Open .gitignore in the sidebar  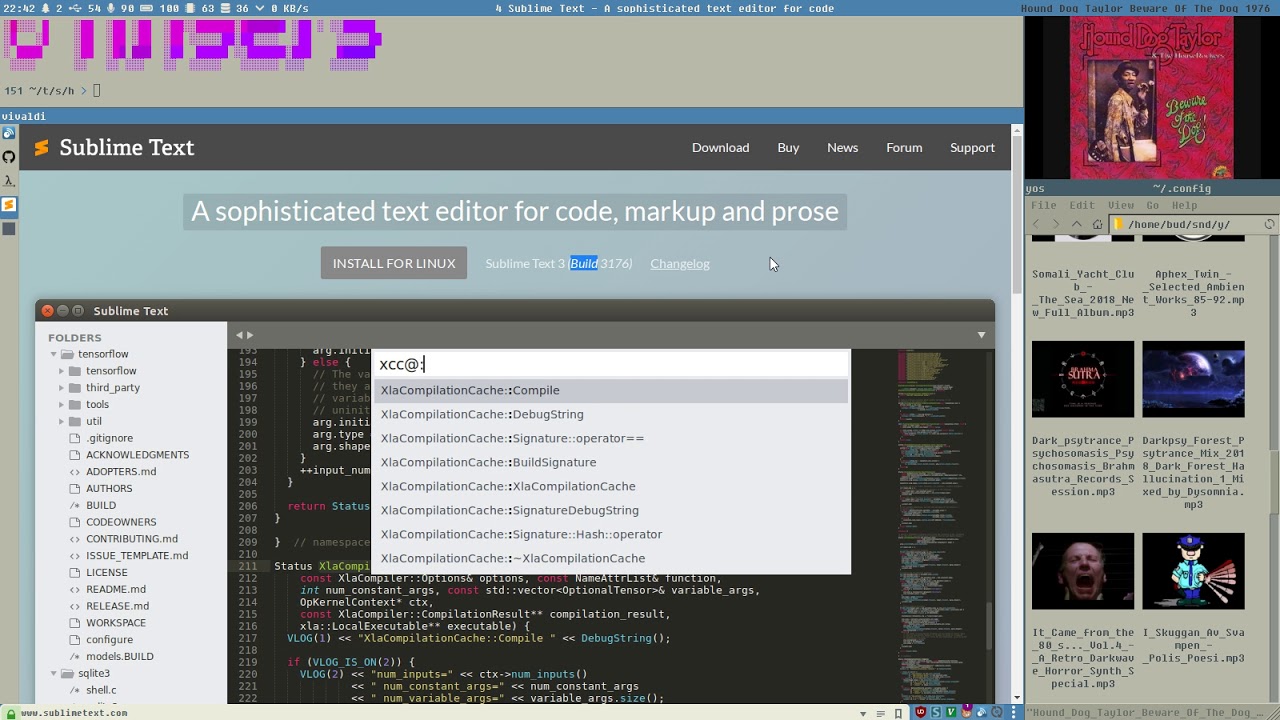click(109, 438)
